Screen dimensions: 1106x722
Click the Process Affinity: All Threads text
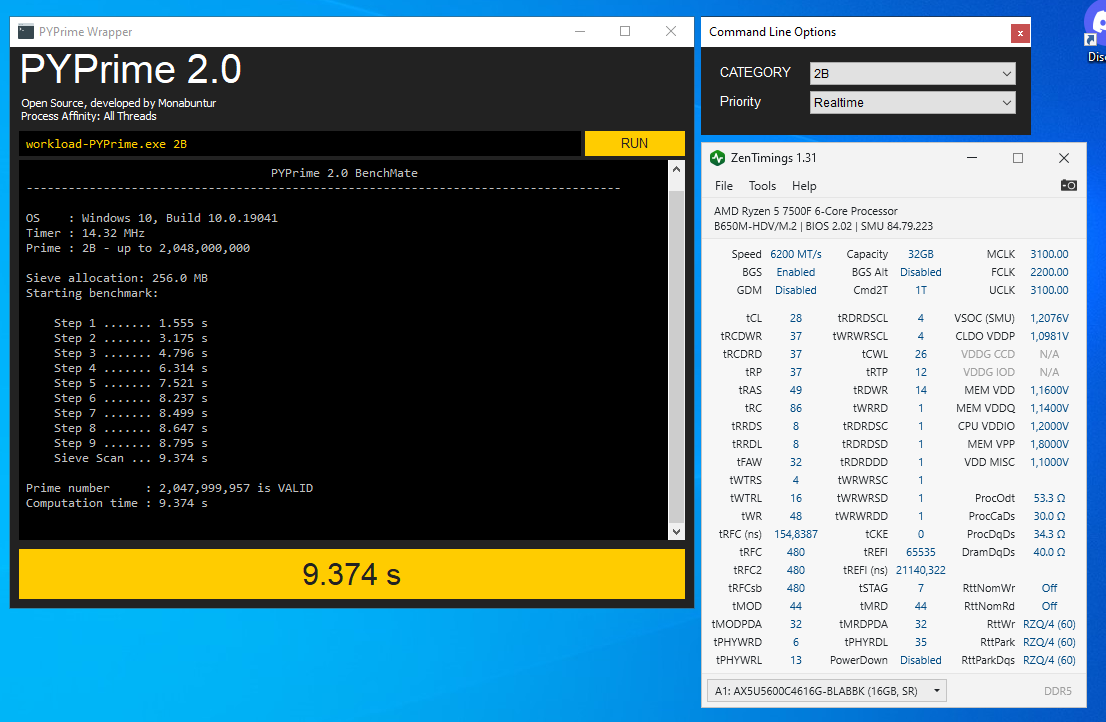[88, 116]
